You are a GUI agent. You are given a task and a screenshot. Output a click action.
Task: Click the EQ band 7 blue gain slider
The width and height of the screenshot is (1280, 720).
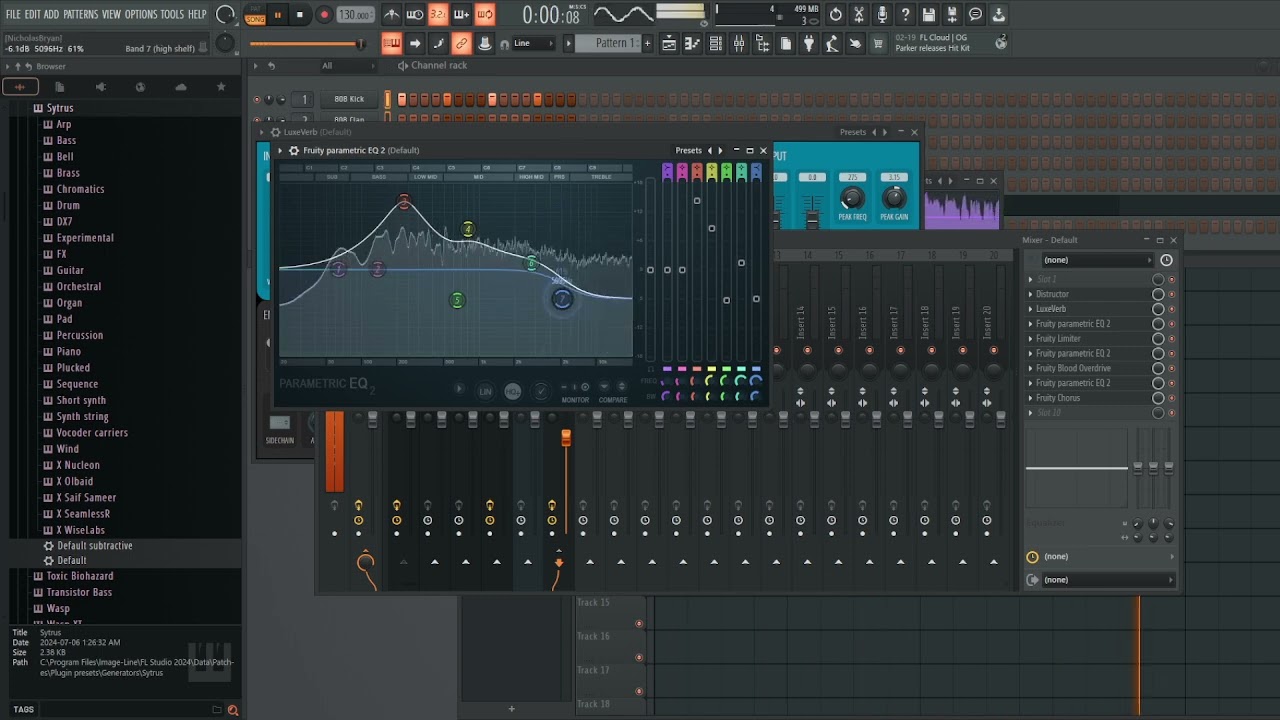(756, 299)
